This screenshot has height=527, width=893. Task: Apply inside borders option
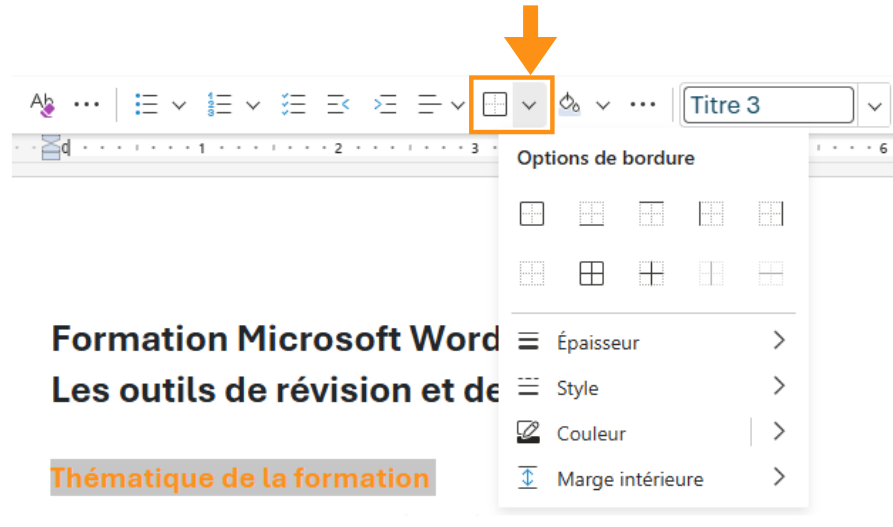coord(652,273)
